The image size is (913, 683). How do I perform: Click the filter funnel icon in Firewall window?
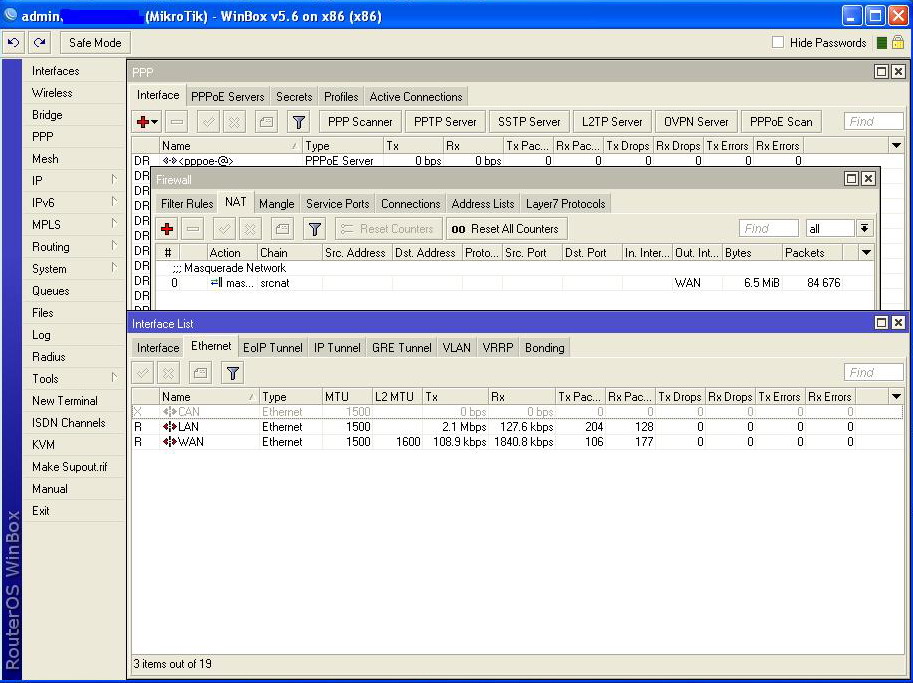(315, 229)
